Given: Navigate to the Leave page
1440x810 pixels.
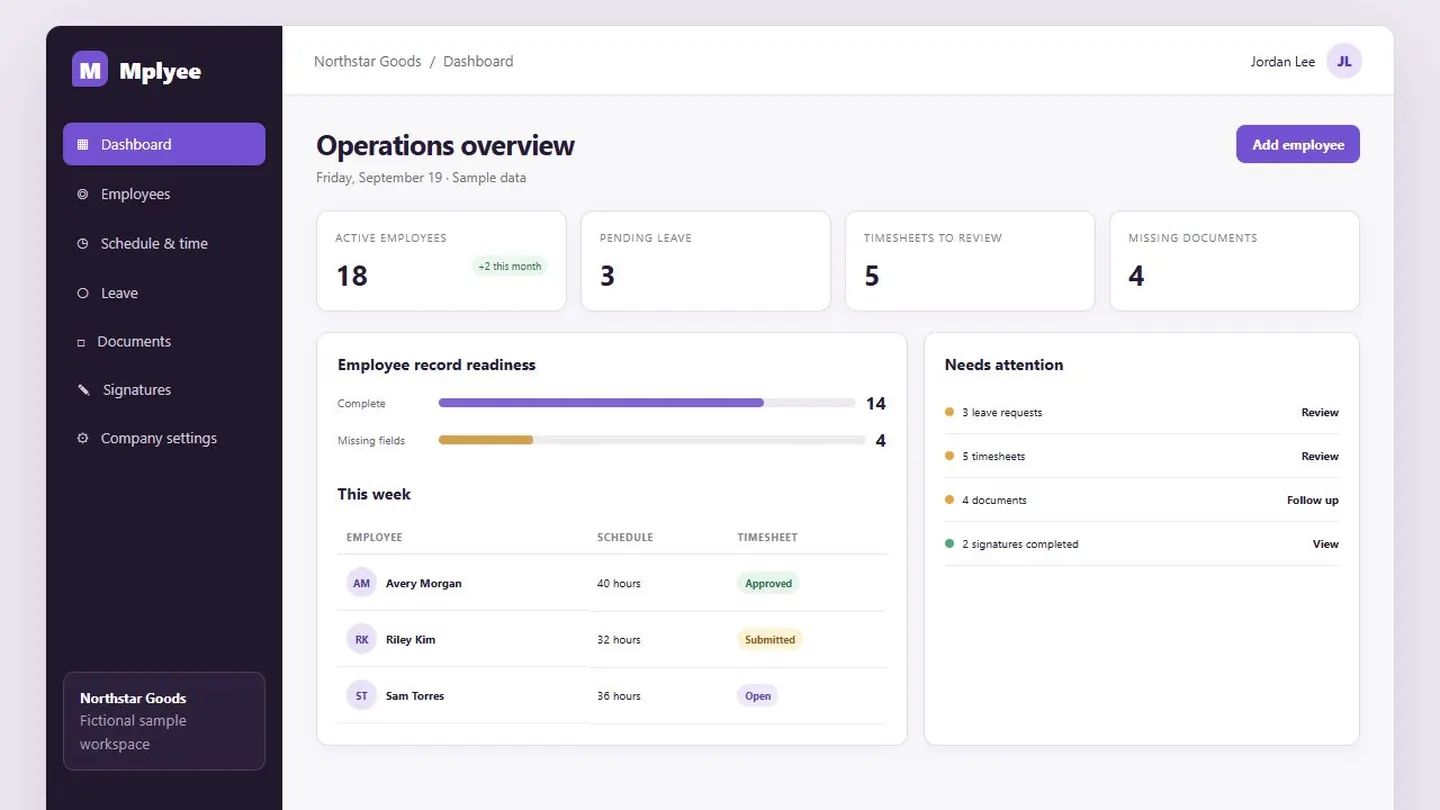Looking at the screenshot, I should point(164,293).
